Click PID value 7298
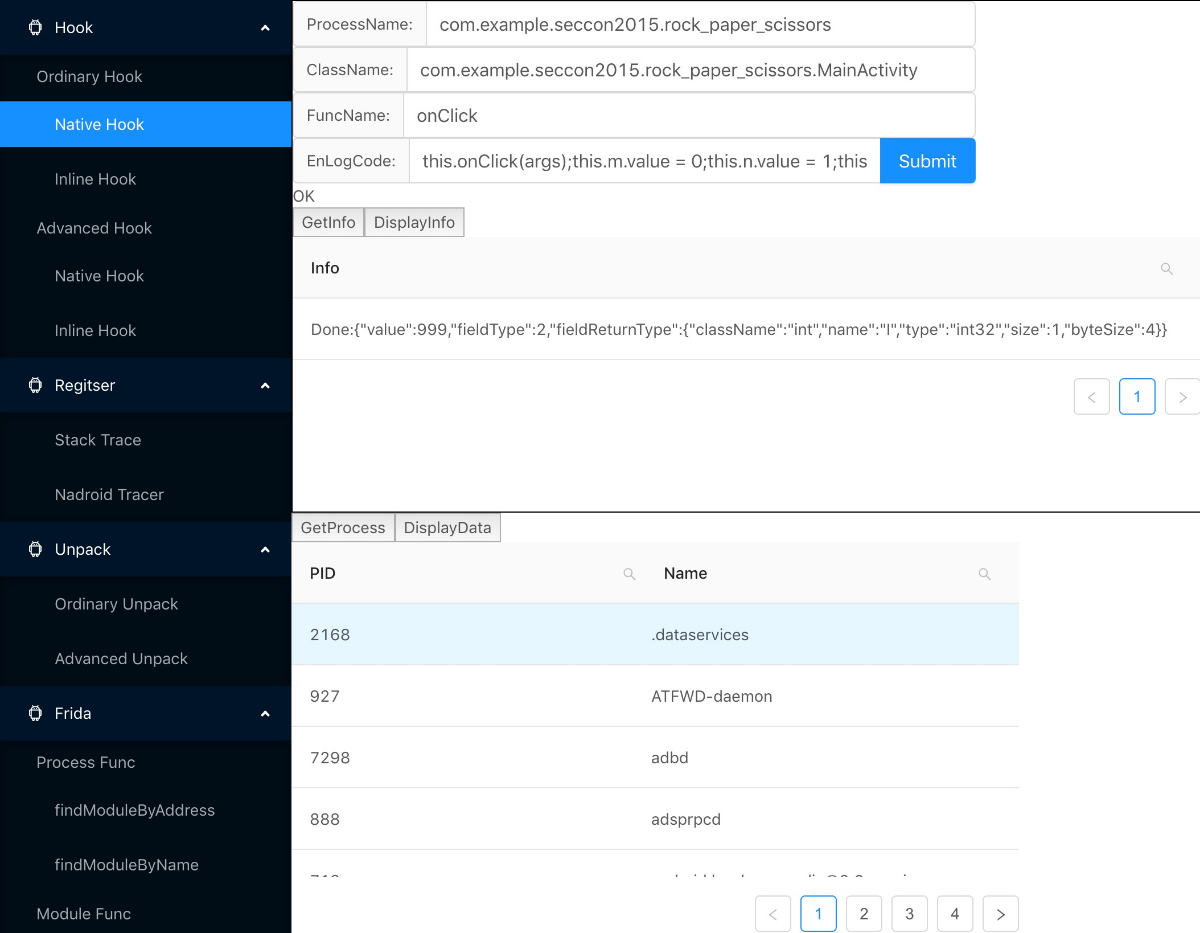This screenshot has height=933, width=1200. [x=330, y=757]
